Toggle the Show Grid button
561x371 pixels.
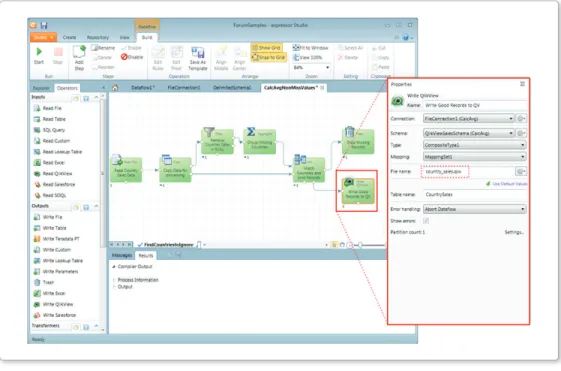[267, 48]
